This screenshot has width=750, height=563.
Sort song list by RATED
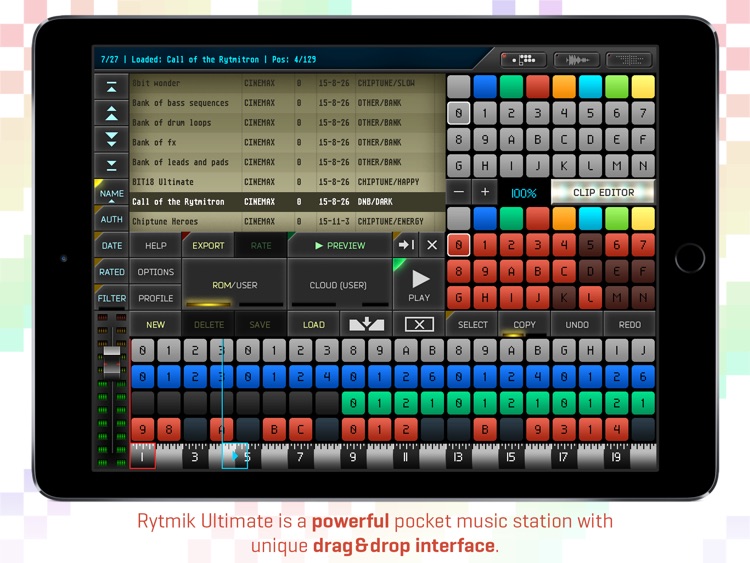(x=111, y=272)
